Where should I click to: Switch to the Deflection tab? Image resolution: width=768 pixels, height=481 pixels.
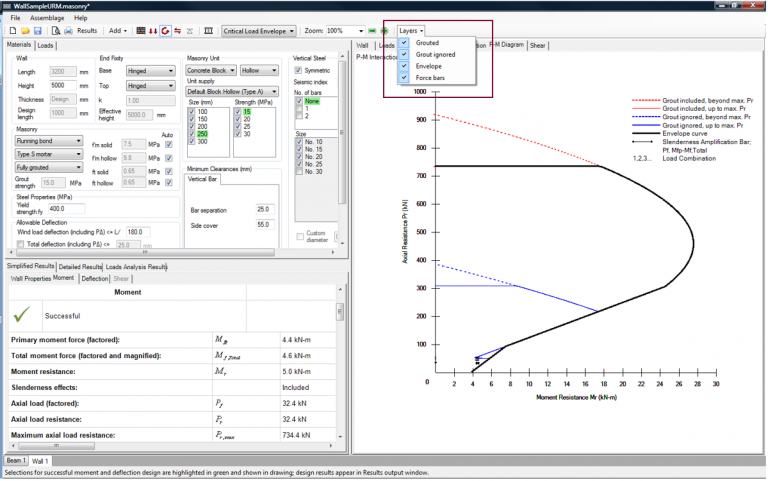95,279
